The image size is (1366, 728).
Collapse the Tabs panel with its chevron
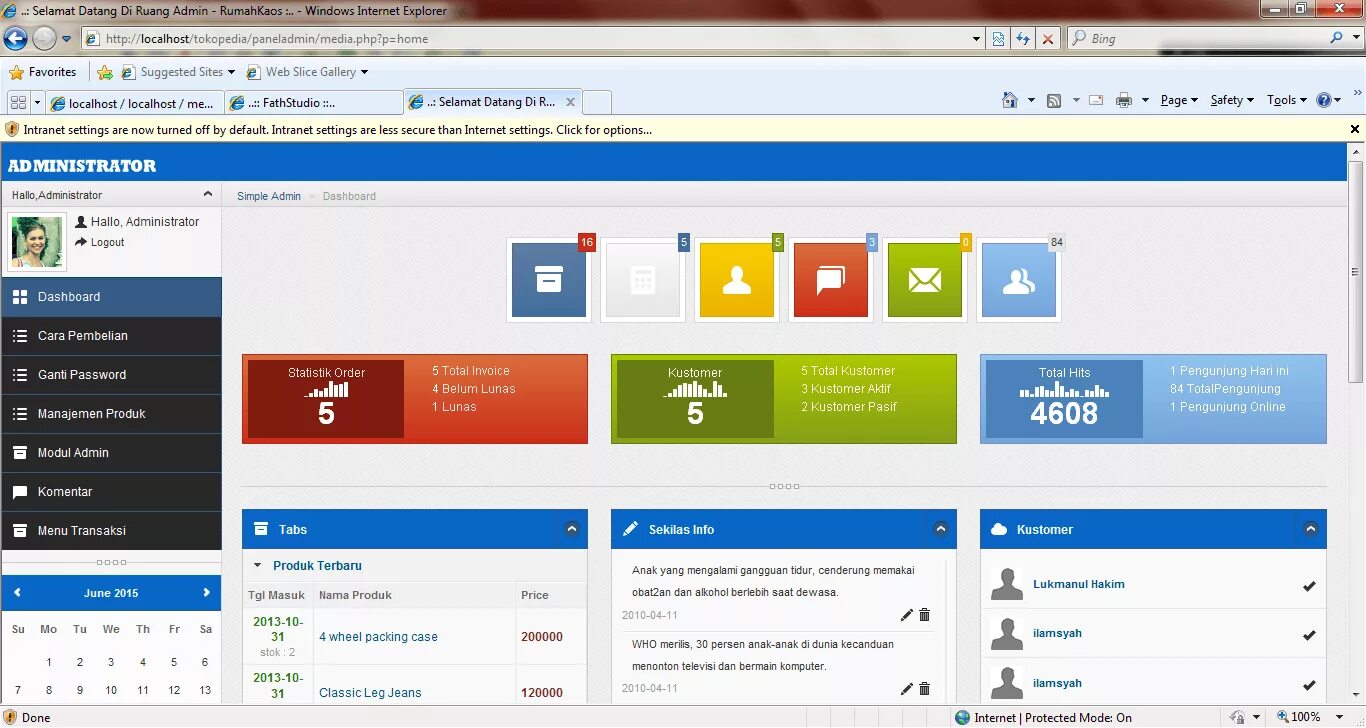click(571, 529)
